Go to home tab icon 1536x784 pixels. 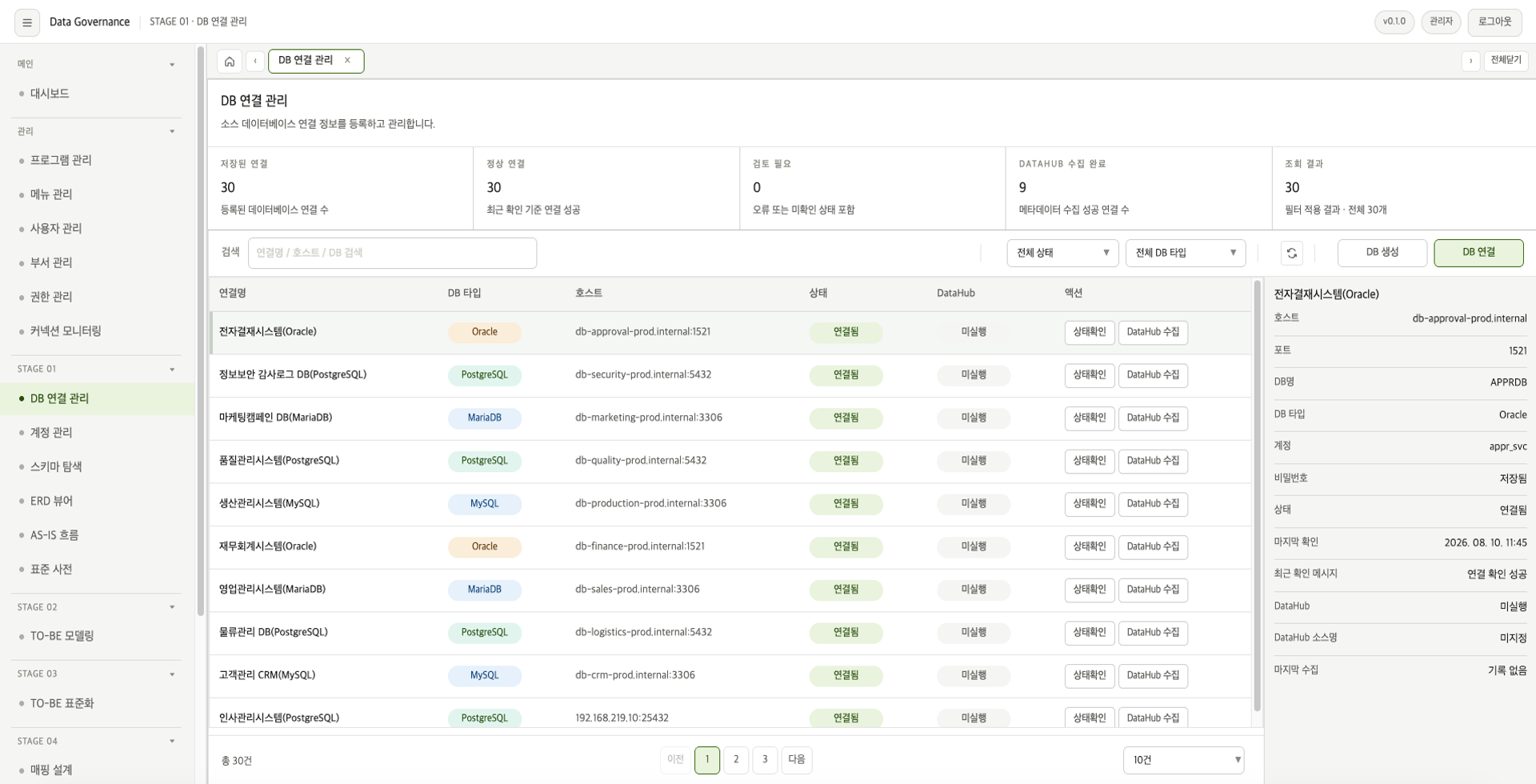pyautogui.click(x=230, y=61)
